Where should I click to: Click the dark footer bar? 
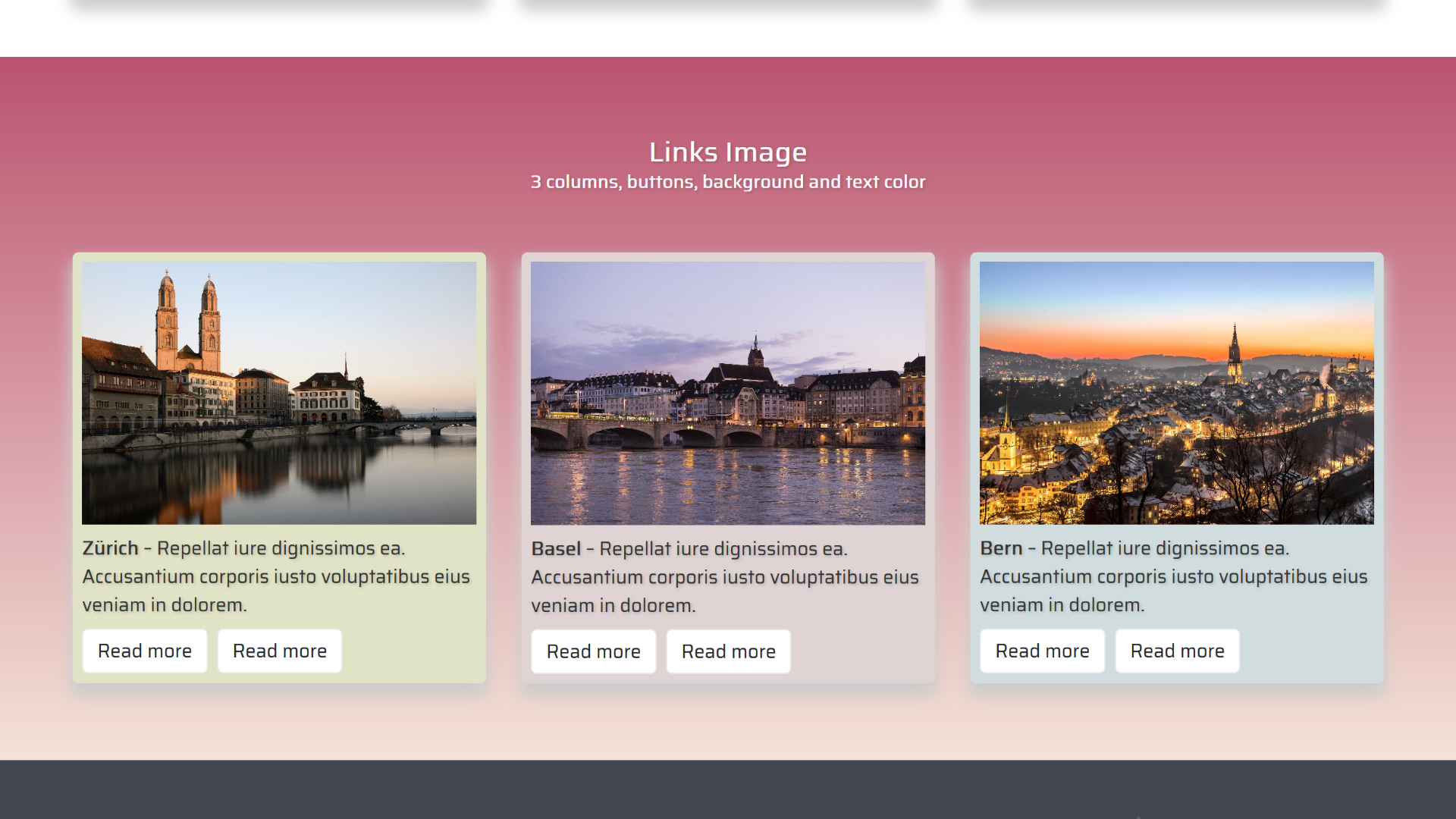pos(728,789)
